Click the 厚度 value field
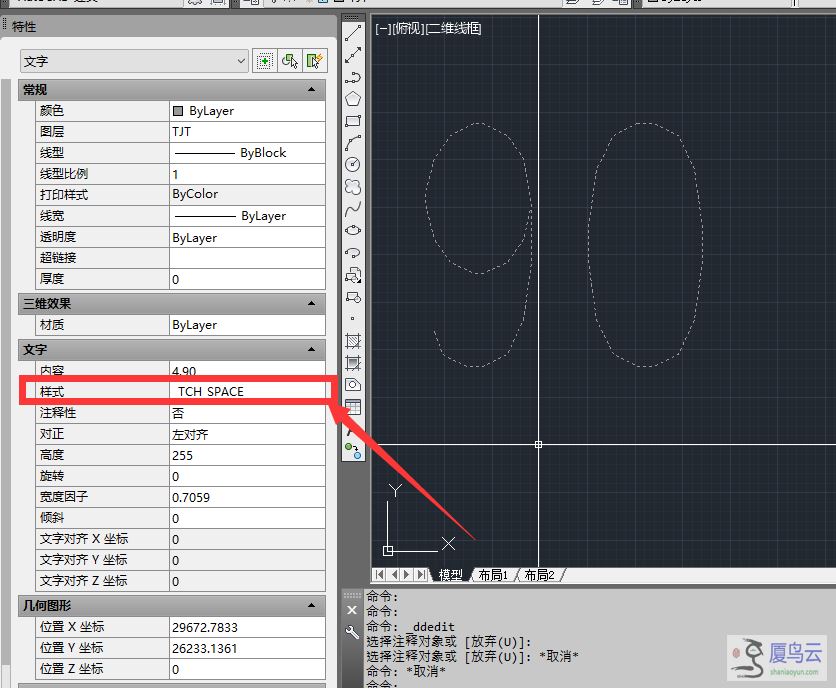 [x=247, y=279]
